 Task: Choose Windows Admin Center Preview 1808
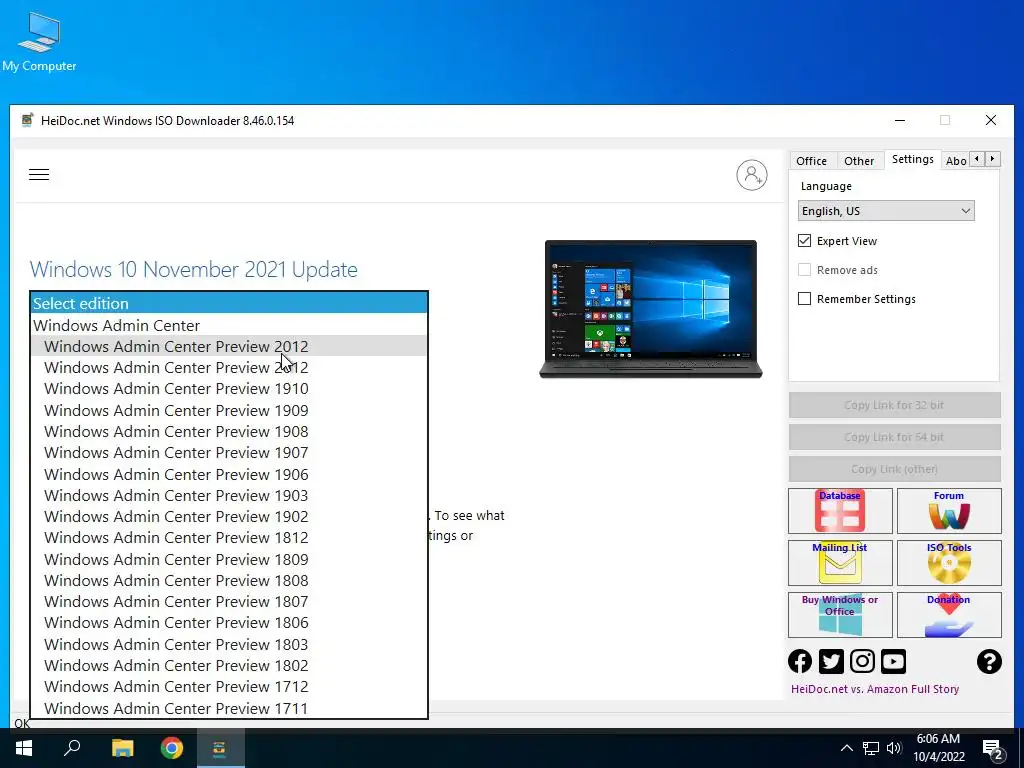[x=229, y=581]
